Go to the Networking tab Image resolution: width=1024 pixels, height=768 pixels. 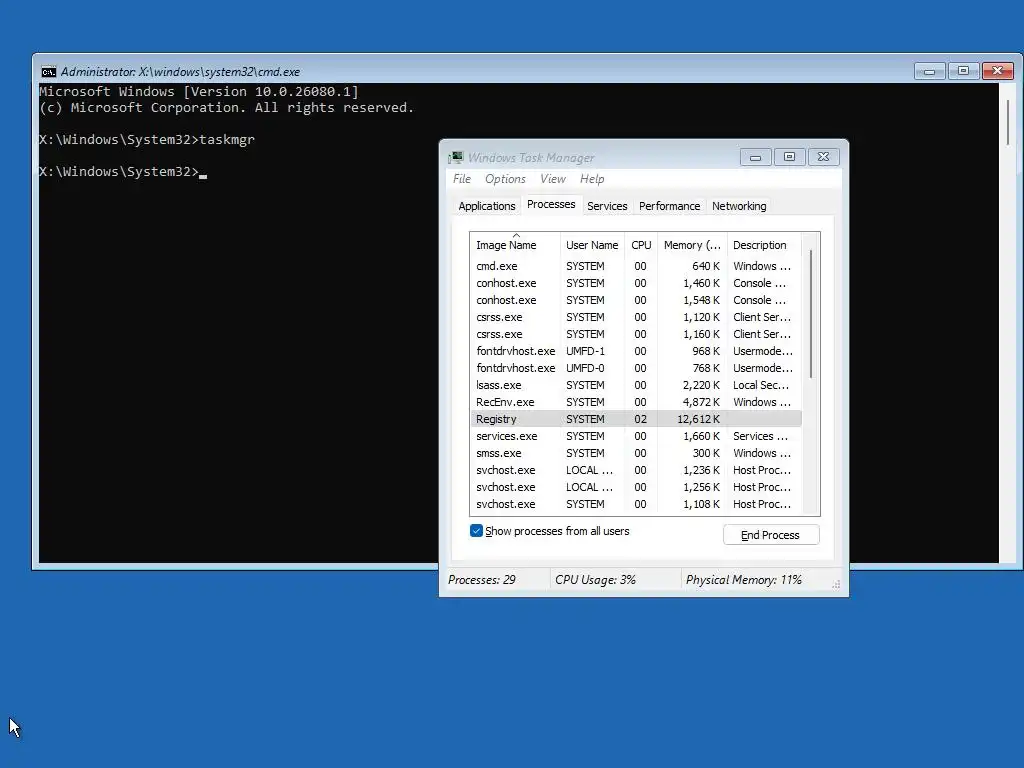tap(739, 206)
